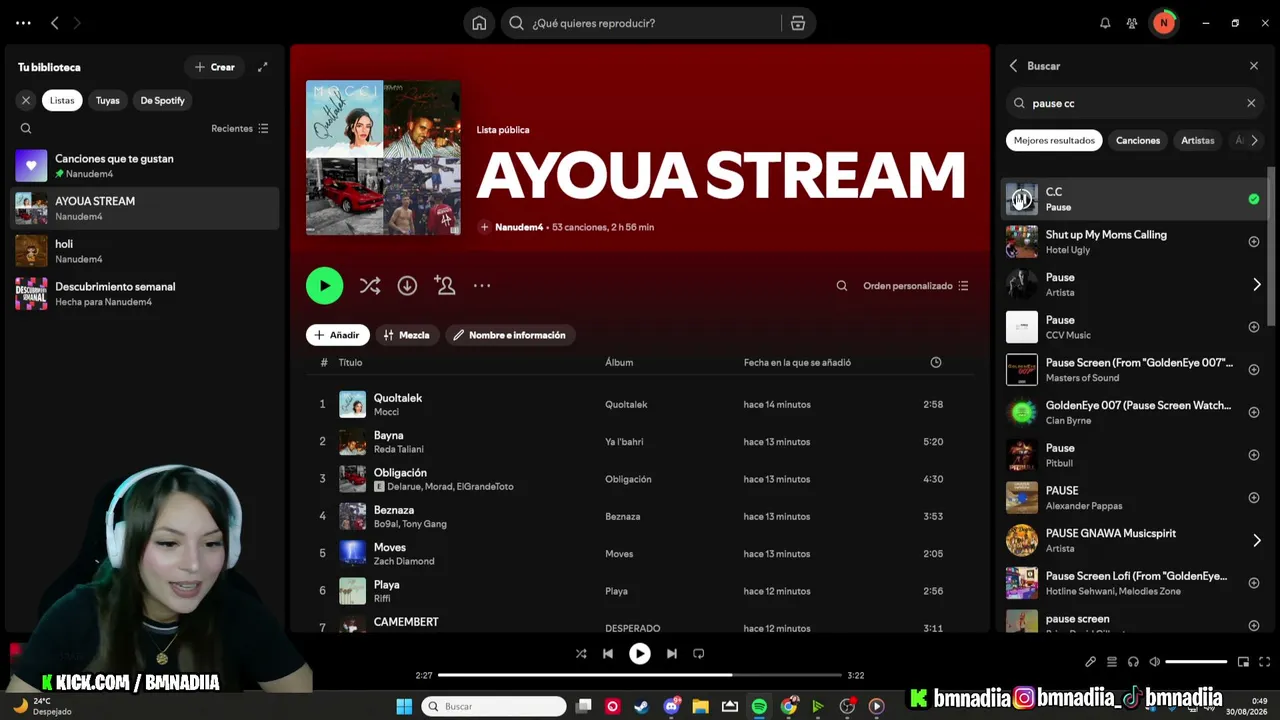The height and width of the screenshot is (720, 1280).
Task: Select the Mejores resultados tab
Action: point(1054,141)
